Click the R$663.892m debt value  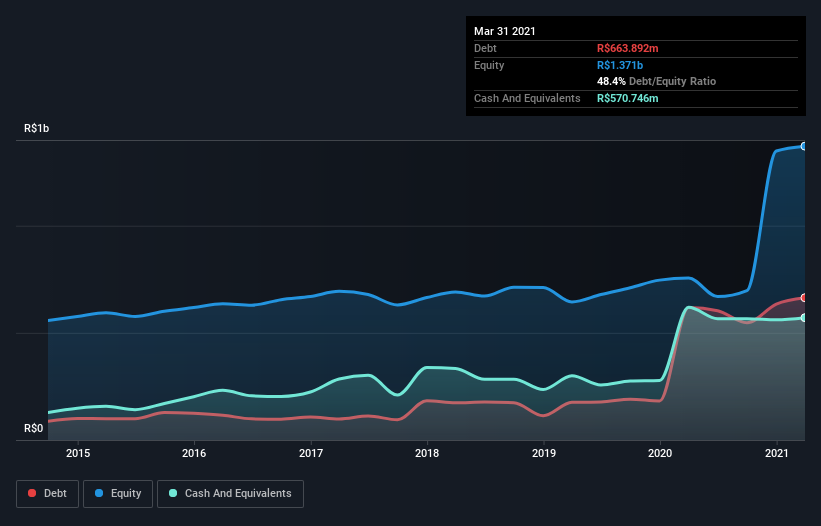tap(628, 48)
